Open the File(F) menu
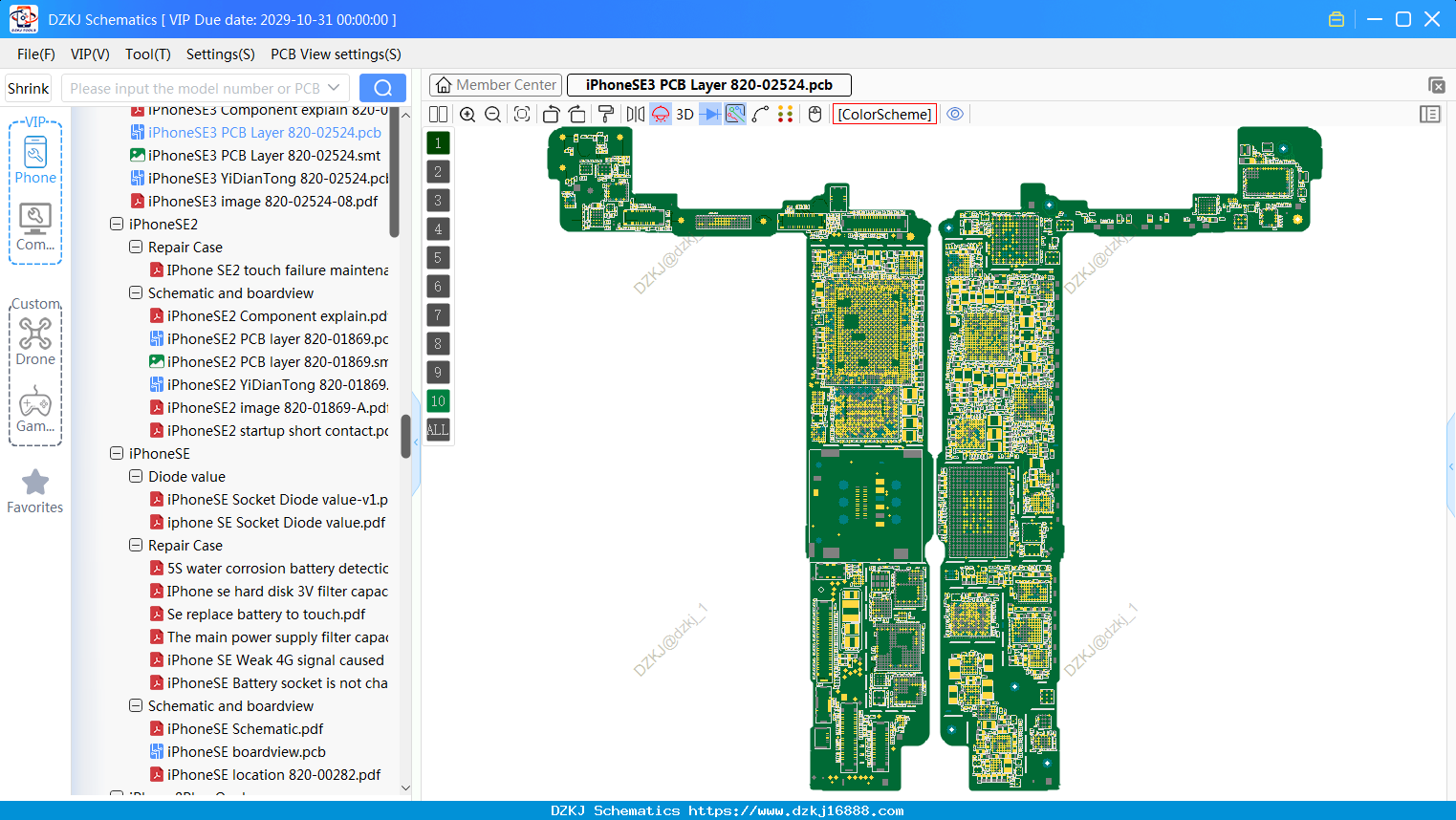The height and width of the screenshot is (820, 1456). 36,54
